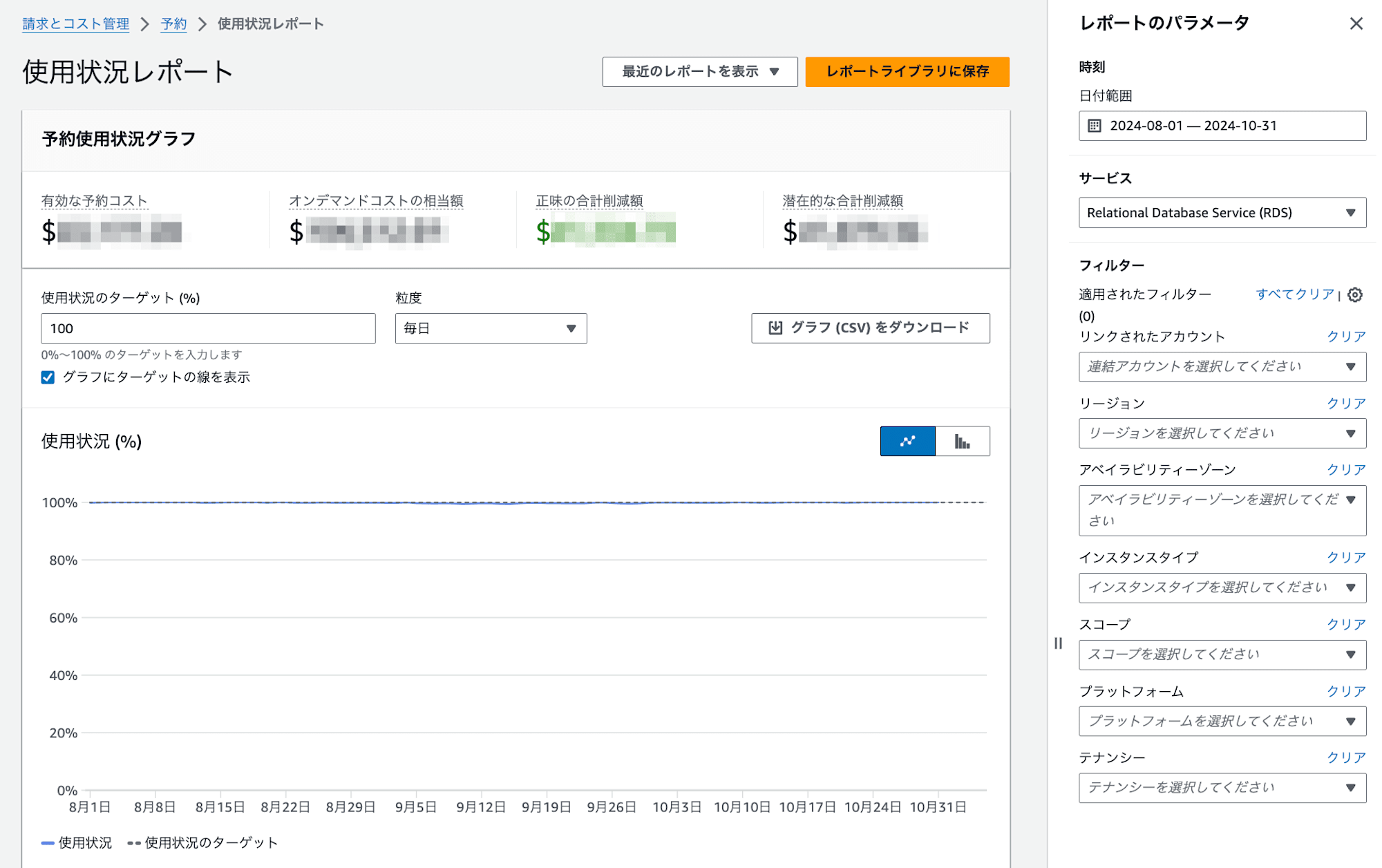The height and width of the screenshot is (868, 1382).
Task: Click the 使用状況 legend entry
Action: tap(77, 843)
